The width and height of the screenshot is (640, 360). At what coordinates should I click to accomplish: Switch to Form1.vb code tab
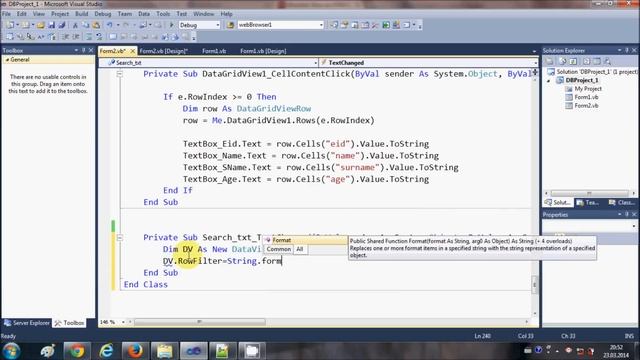point(214,51)
